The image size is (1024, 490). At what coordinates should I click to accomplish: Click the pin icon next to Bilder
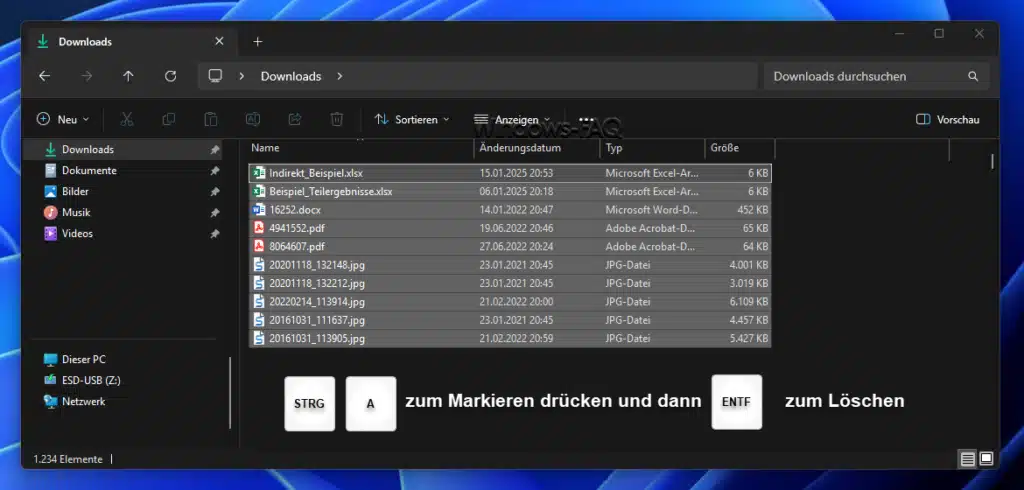click(214, 191)
